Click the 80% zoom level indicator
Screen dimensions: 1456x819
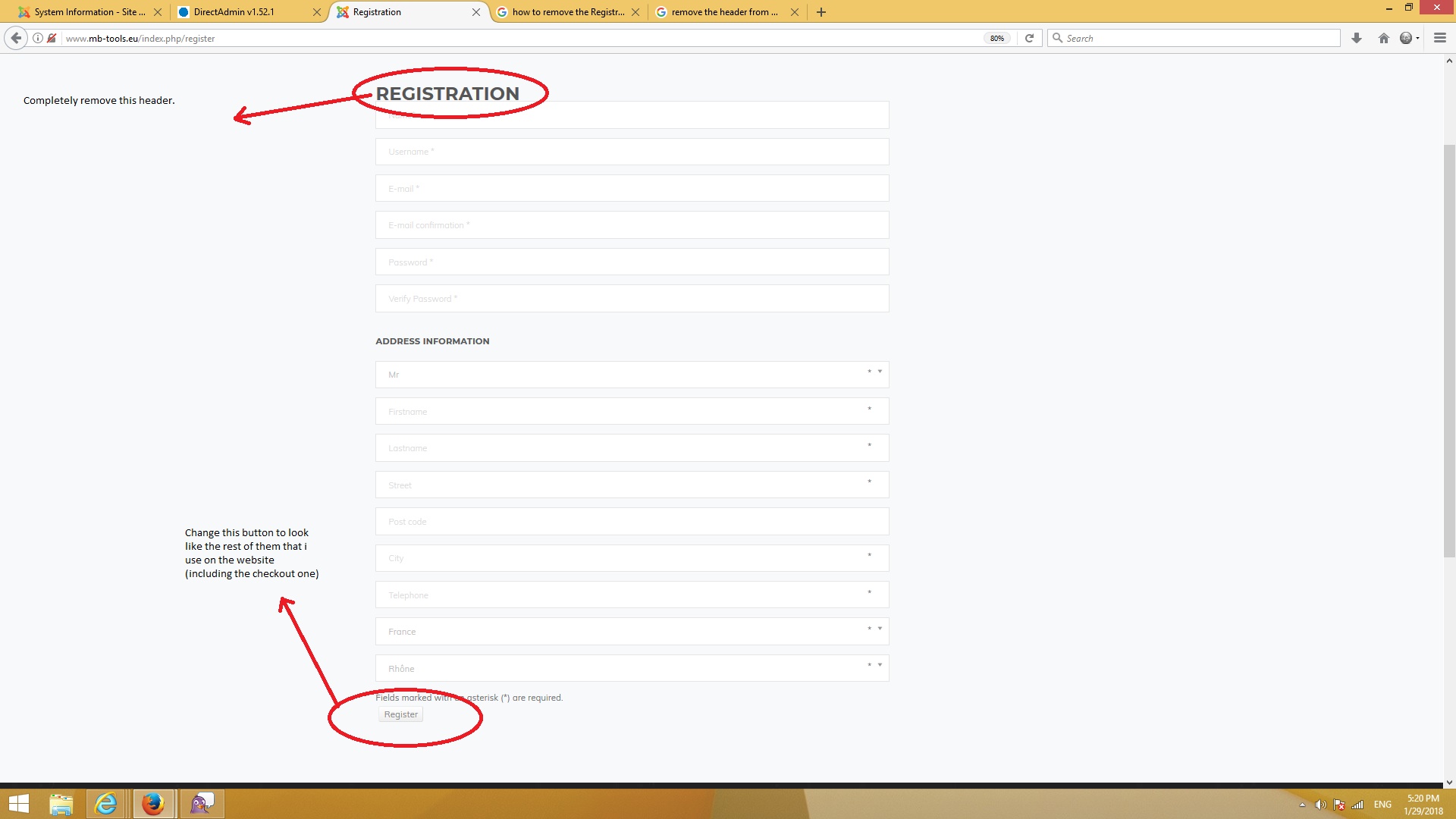click(x=996, y=38)
